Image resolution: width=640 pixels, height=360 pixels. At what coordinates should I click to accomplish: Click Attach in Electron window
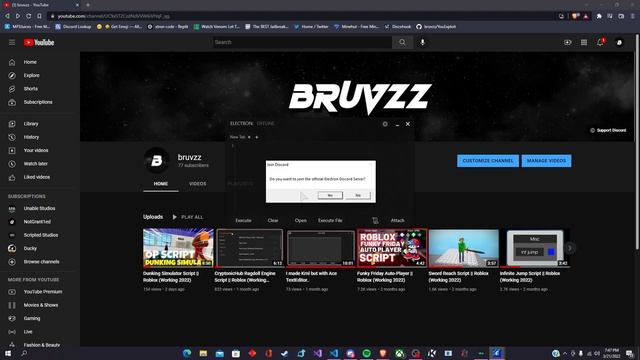click(397, 220)
